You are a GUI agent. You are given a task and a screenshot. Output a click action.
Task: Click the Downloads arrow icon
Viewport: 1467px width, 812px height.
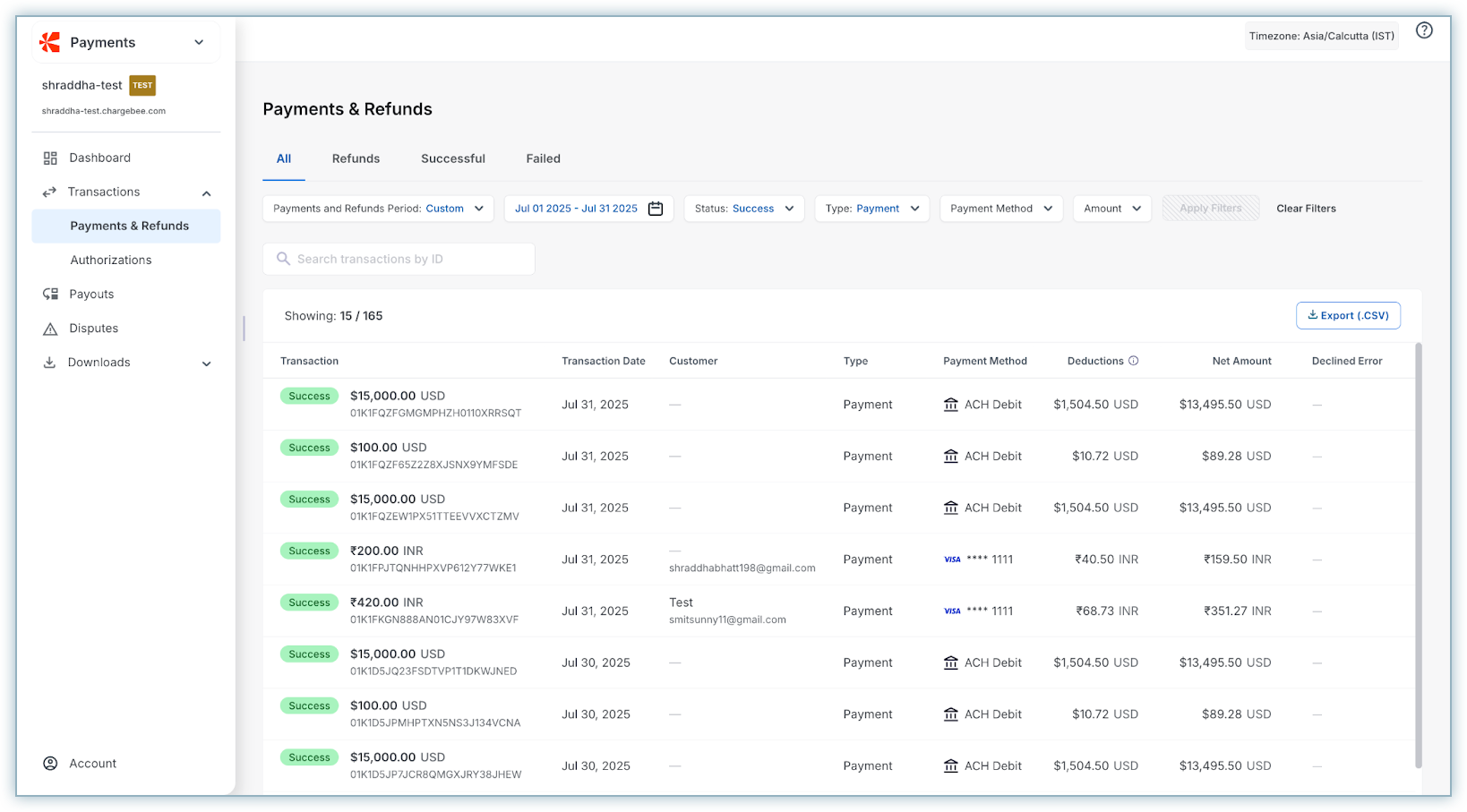[x=49, y=363]
